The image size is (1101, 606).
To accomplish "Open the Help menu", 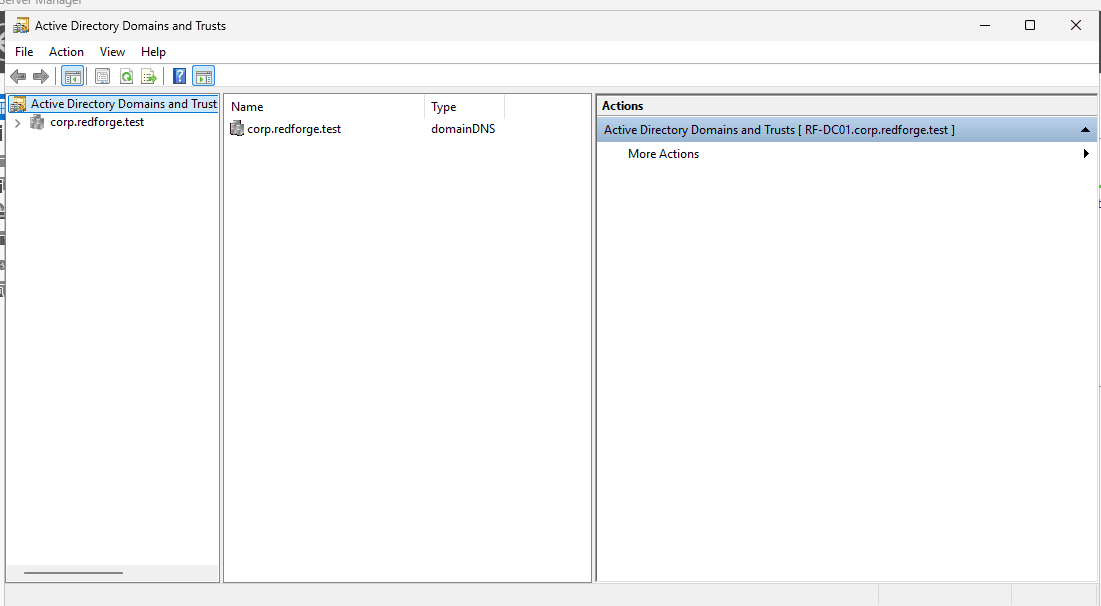I will 153,52.
